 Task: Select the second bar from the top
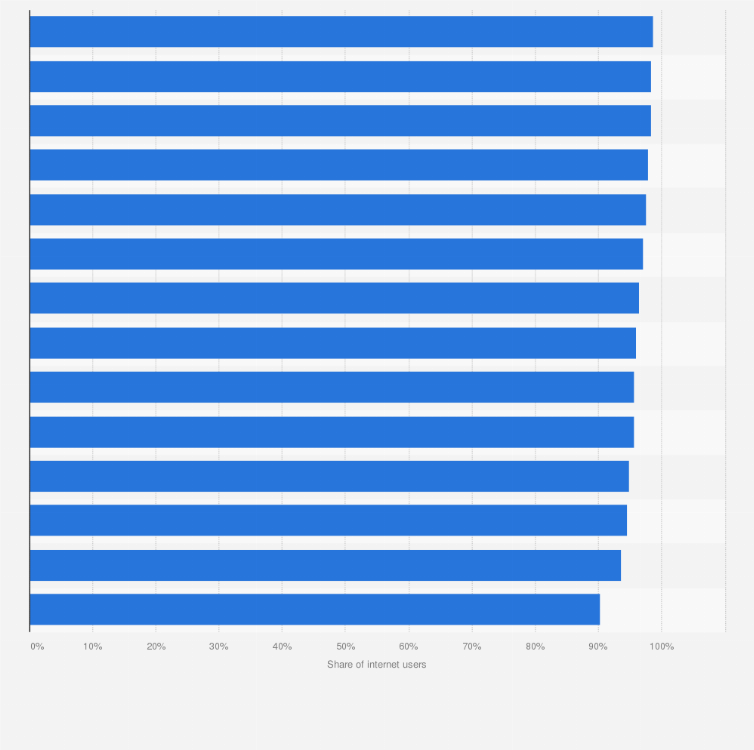(340, 77)
